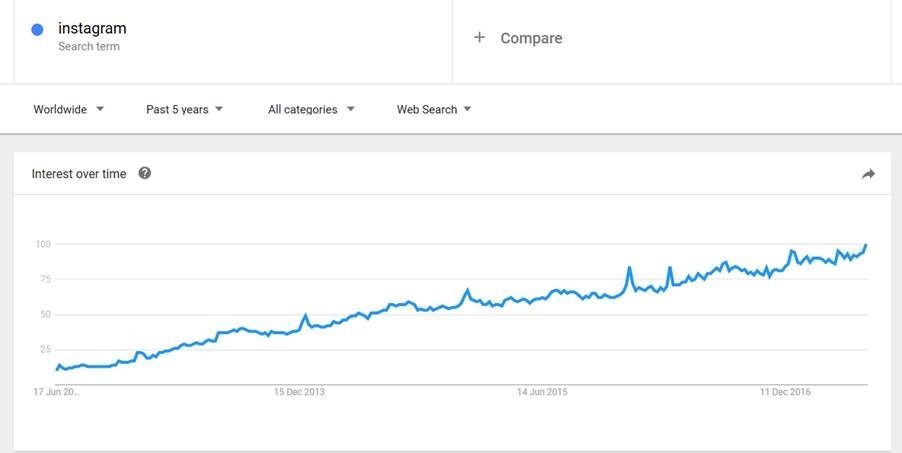This screenshot has height=453, width=902.
Task: Click the 17 Jun date axis label
Action: [56, 392]
